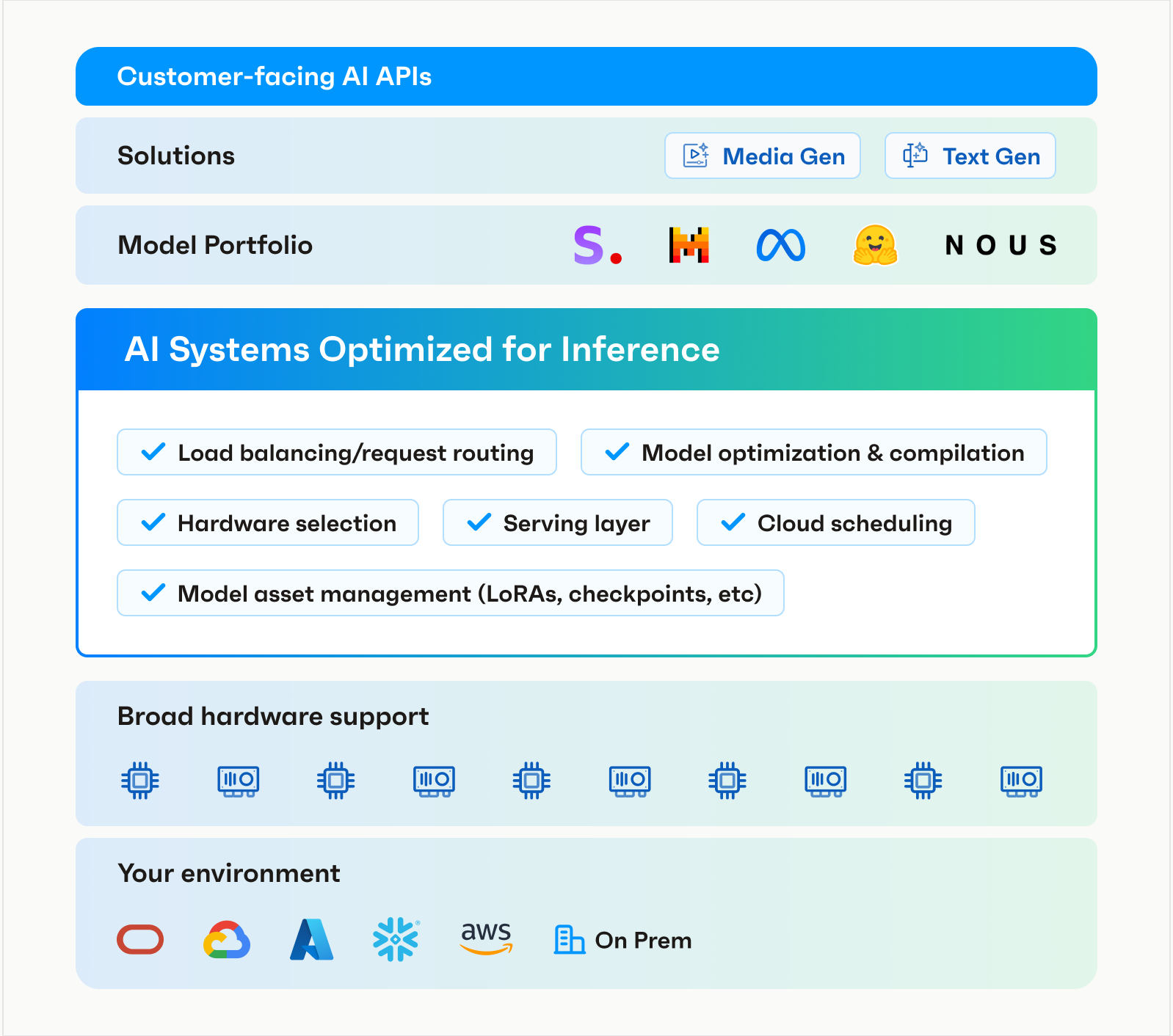The height and width of the screenshot is (1036, 1173).
Task: Click checkmark next to Cloud scheduling
Action: point(733,522)
